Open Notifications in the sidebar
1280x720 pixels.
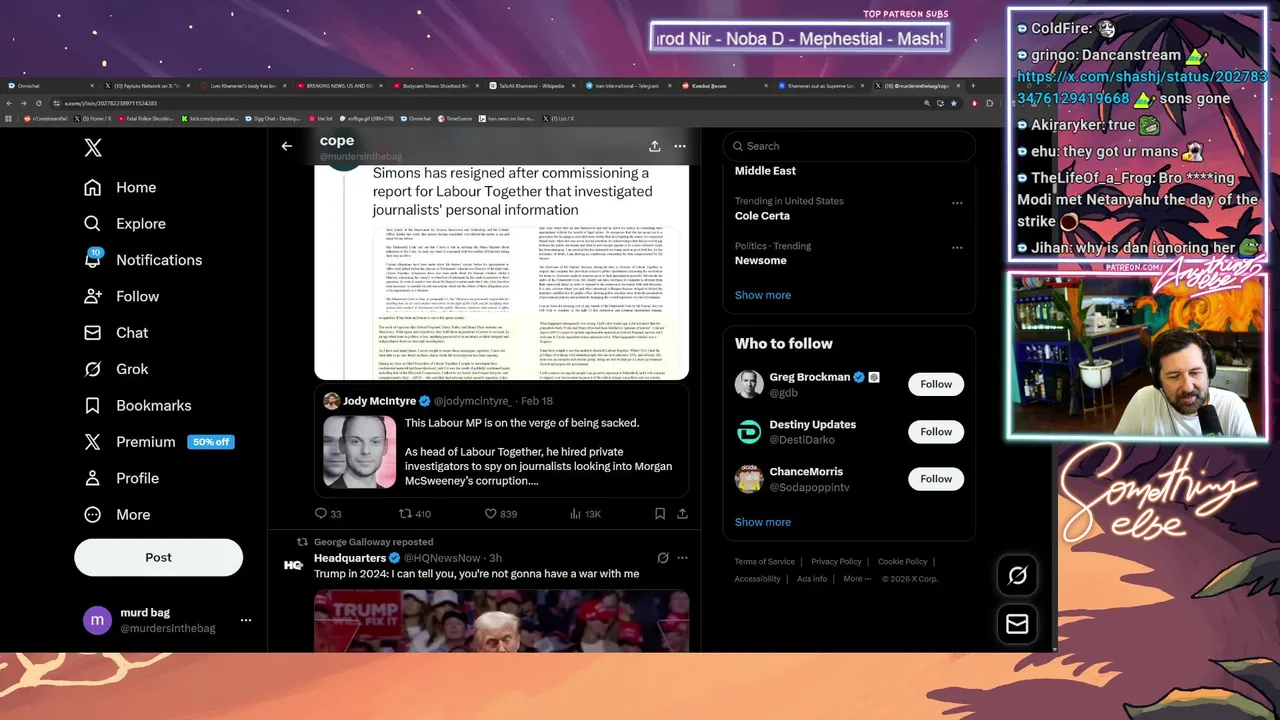(143, 260)
